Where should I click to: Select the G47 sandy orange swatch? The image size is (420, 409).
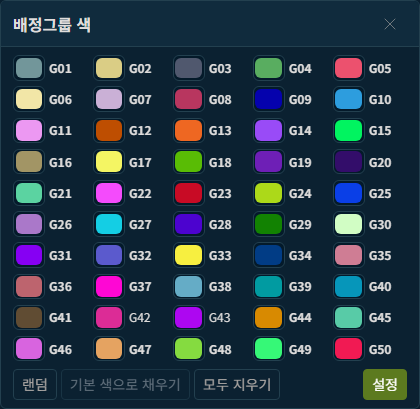(x=109, y=349)
